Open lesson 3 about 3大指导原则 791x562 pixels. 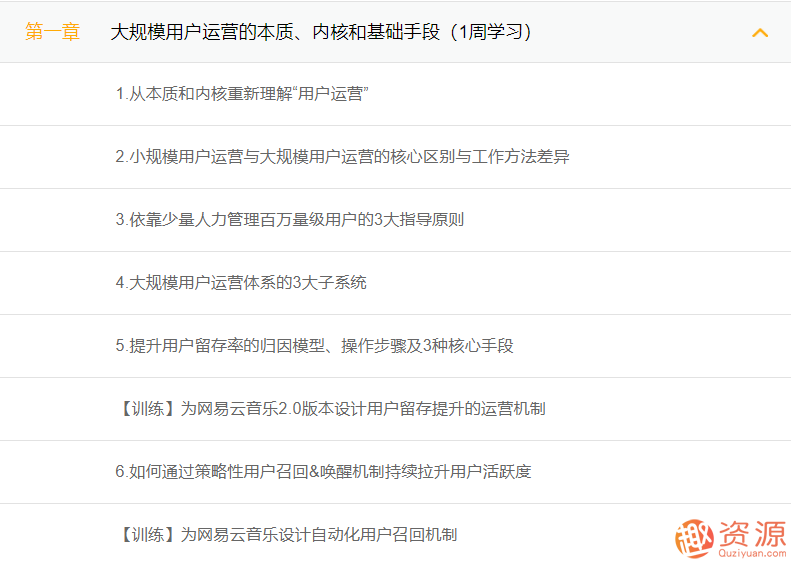point(289,220)
